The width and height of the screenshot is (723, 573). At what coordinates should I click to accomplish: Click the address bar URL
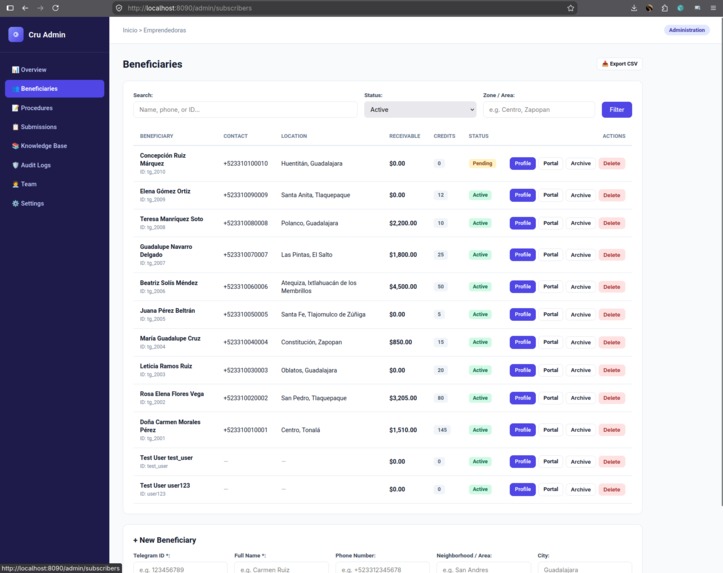coord(190,8)
